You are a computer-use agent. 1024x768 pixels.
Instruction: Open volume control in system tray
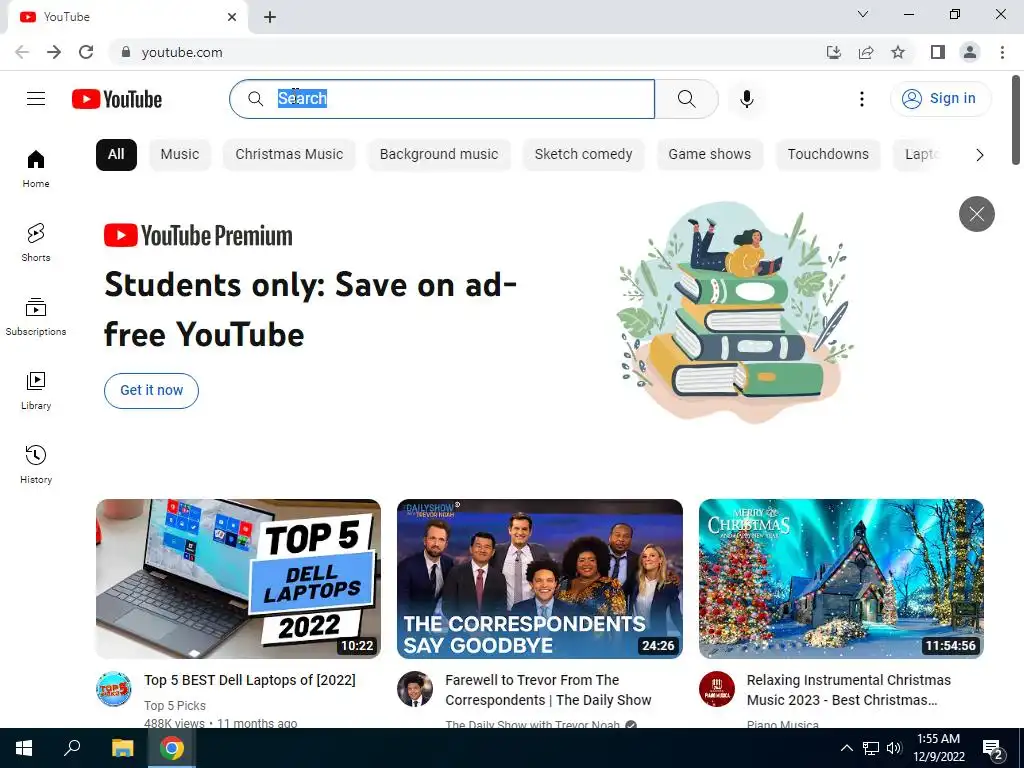(x=894, y=748)
